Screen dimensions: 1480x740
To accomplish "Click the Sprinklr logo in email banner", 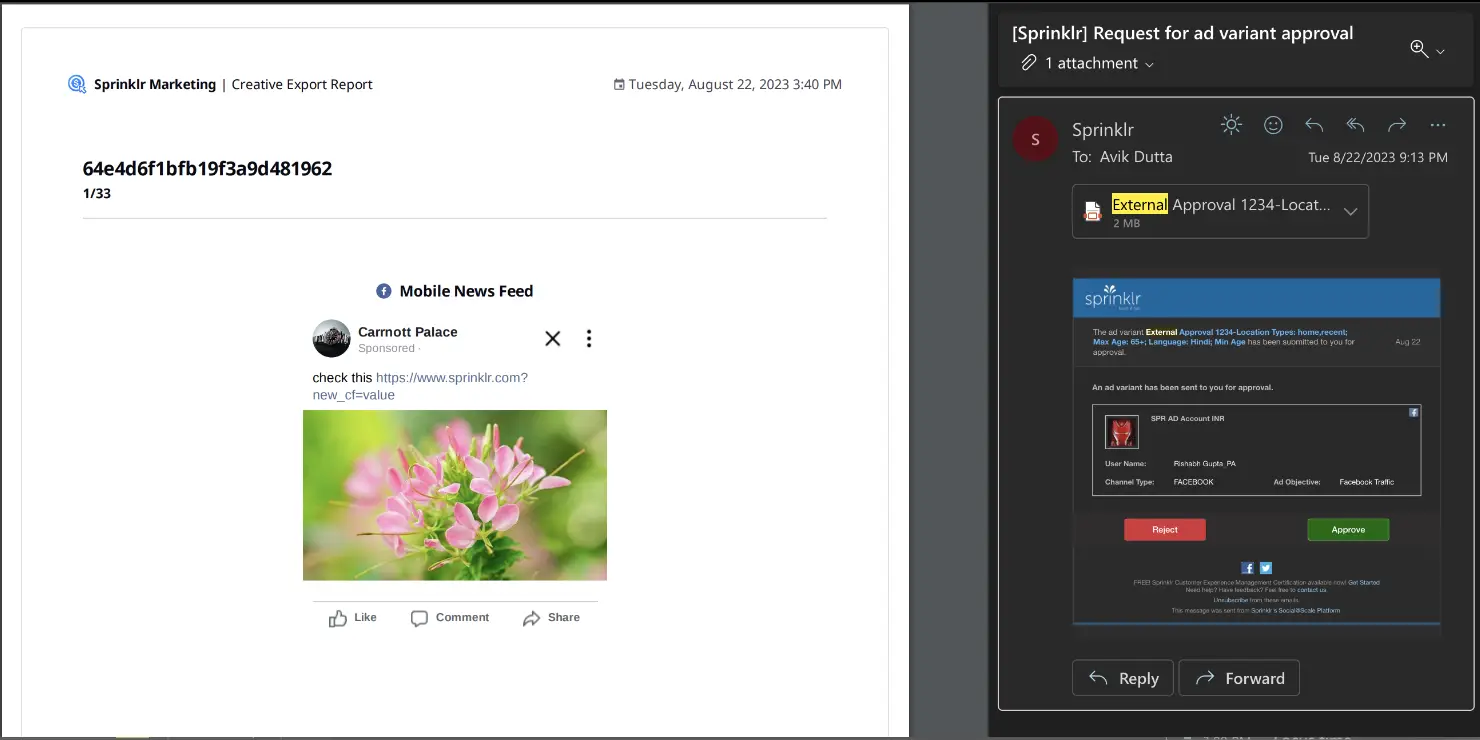I will pos(1113,298).
